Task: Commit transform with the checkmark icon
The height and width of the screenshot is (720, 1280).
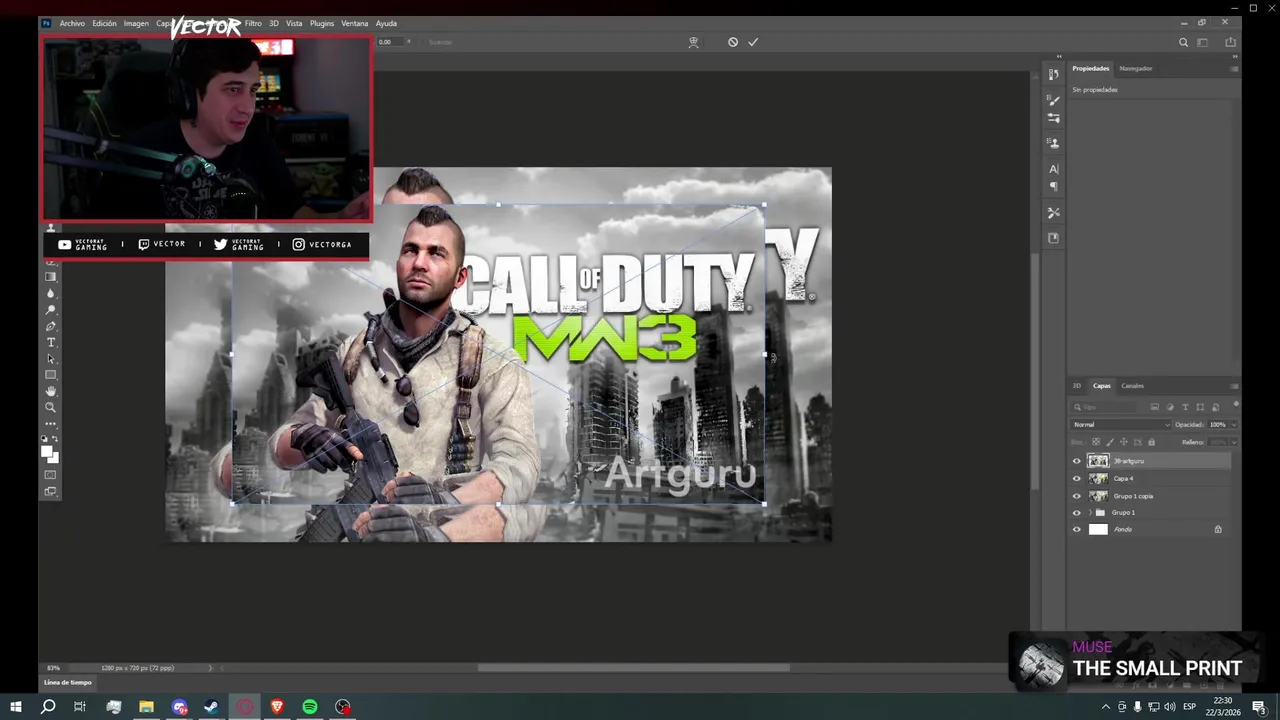Action: coord(753,42)
